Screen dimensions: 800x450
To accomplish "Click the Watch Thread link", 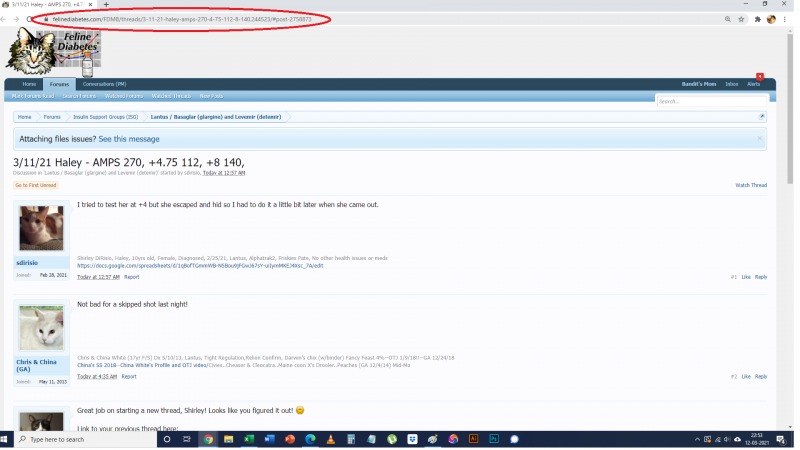I will (750, 185).
